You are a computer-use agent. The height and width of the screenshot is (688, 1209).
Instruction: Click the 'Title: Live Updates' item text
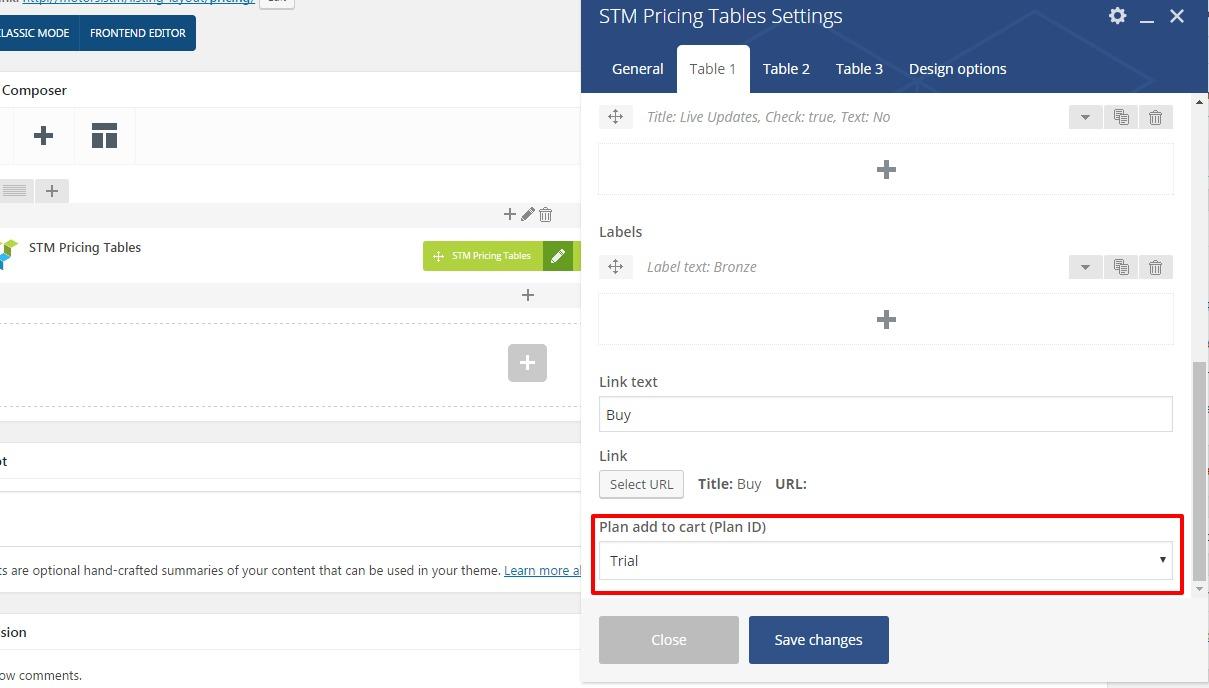pos(768,117)
